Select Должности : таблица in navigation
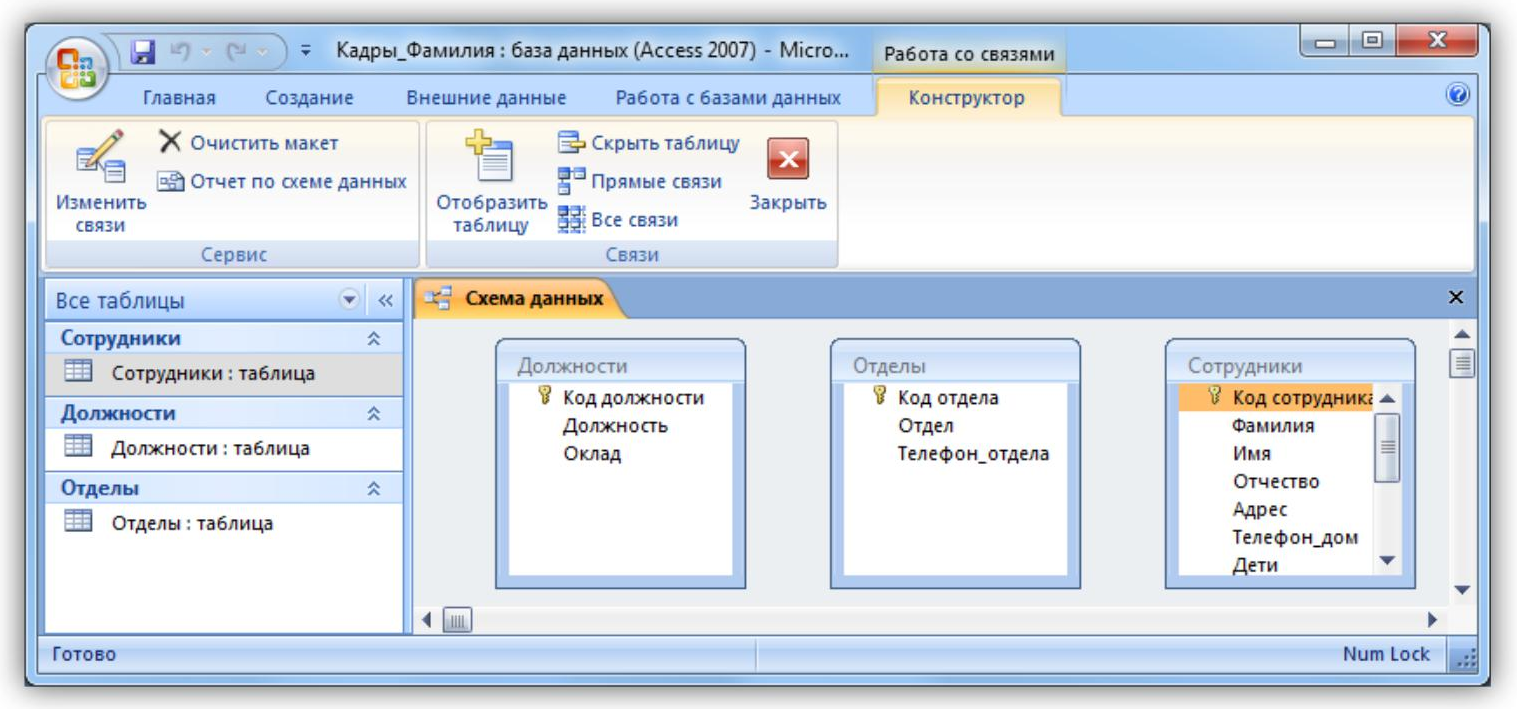Screen dimensions: 1517x709 (224, 448)
